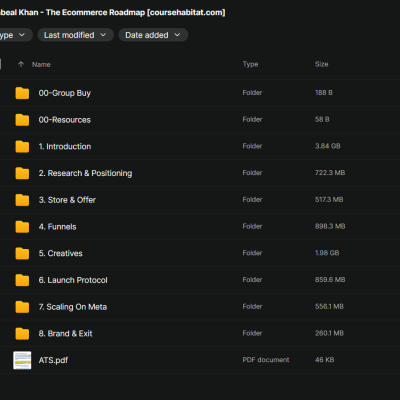Viewport: 400px width, 400px height.
Task: Open the folder named 00-Resources
Action: [x=65, y=120]
